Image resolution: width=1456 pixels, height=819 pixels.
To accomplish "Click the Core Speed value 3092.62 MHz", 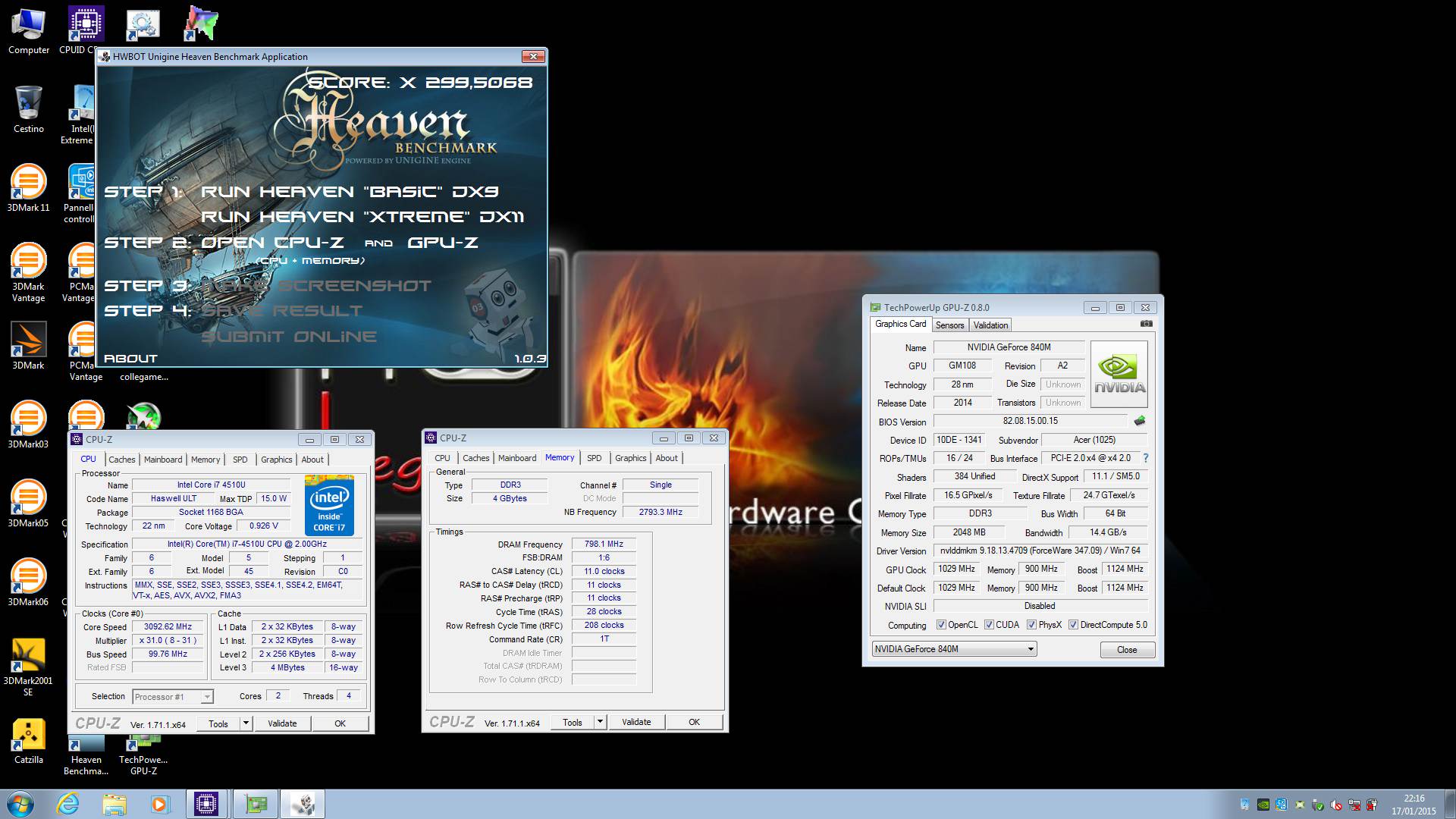I will click(168, 627).
